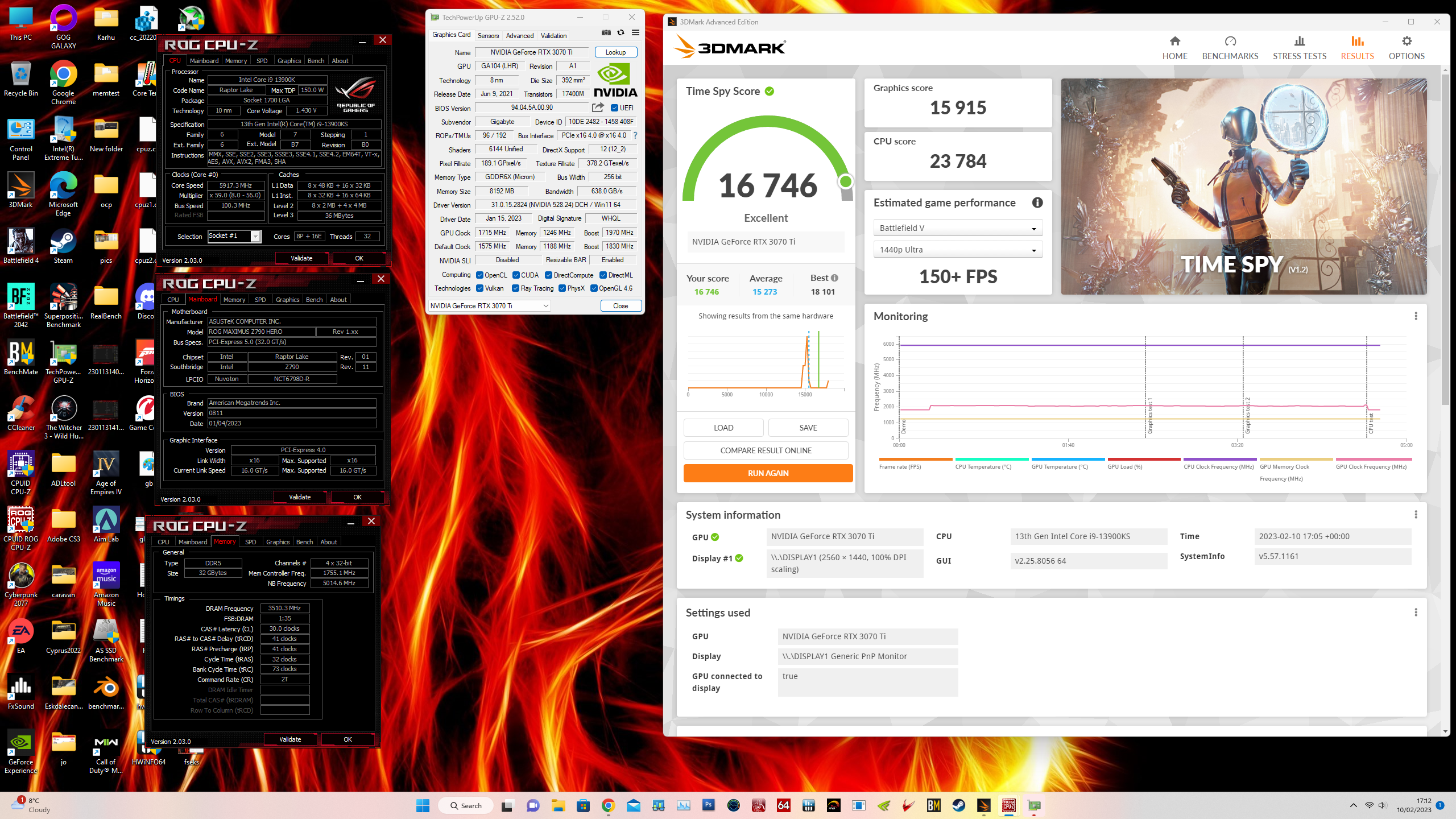Open Mainboard tab in top CPU-Z window

[204, 61]
